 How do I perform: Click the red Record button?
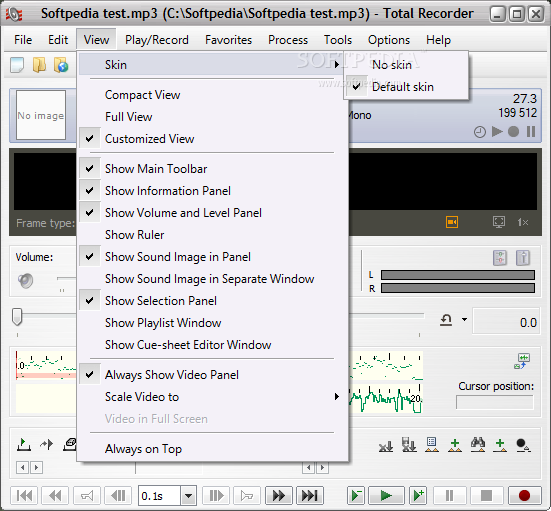(x=524, y=496)
